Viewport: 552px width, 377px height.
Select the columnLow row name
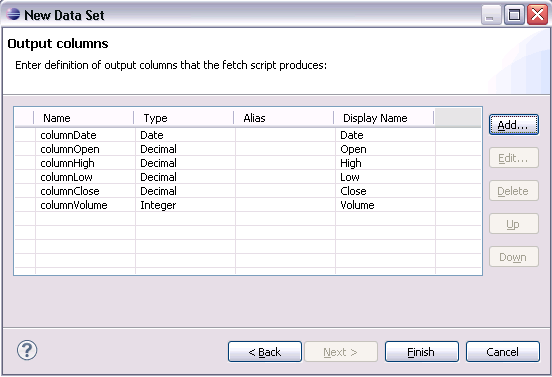[66, 177]
